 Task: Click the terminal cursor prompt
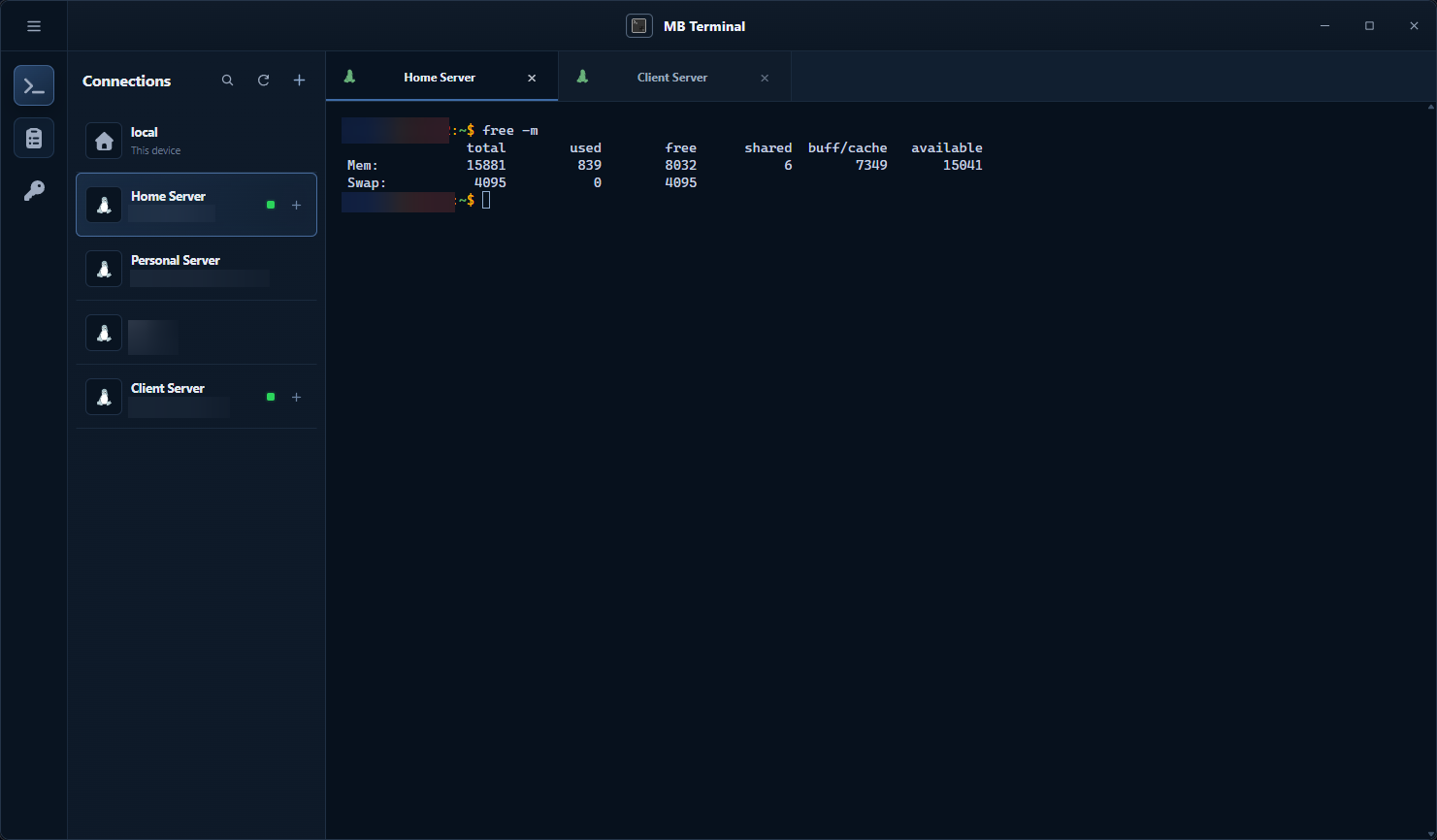coord(486,200)
